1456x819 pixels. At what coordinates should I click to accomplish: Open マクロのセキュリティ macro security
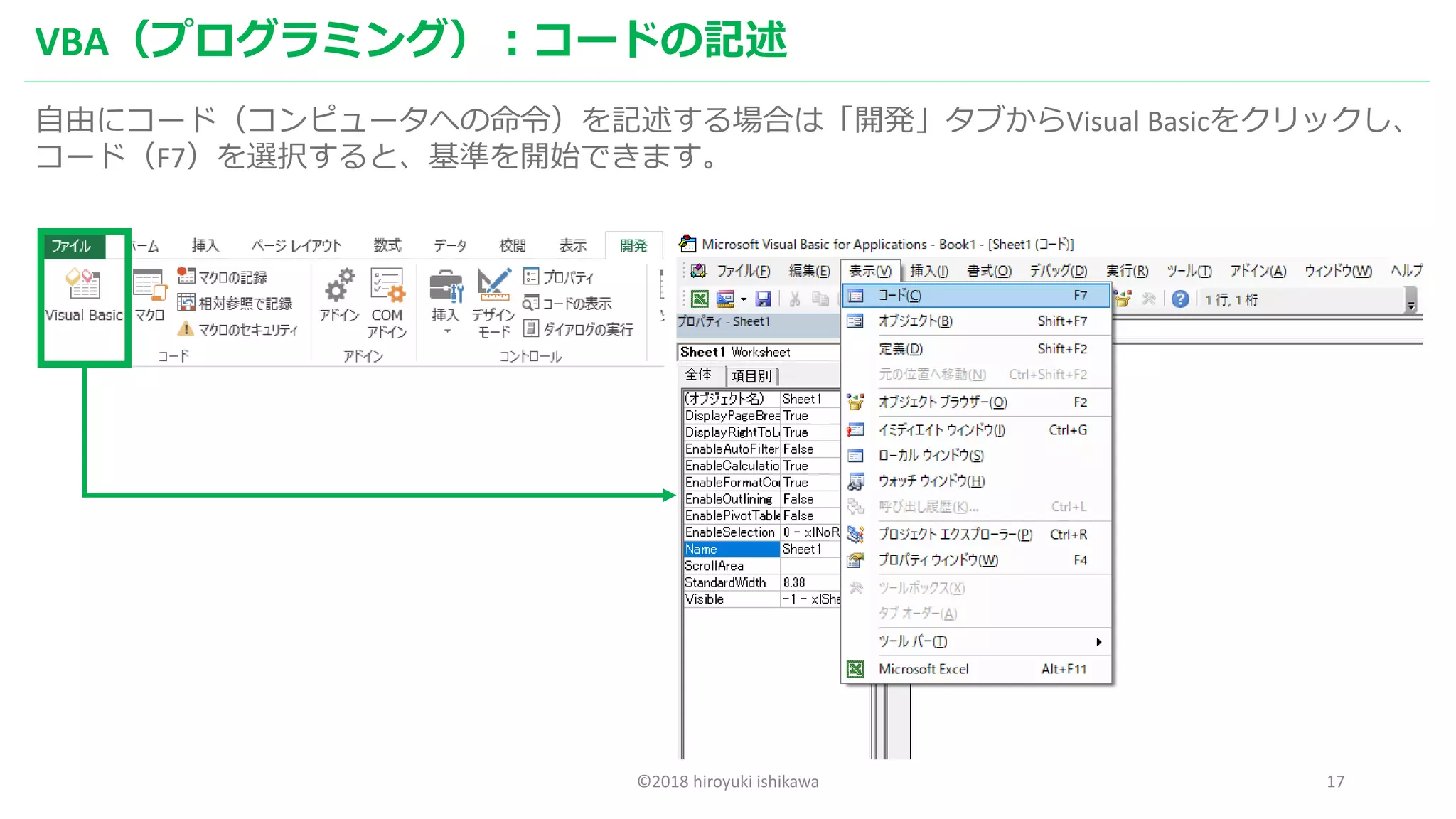tap(237, 329)
